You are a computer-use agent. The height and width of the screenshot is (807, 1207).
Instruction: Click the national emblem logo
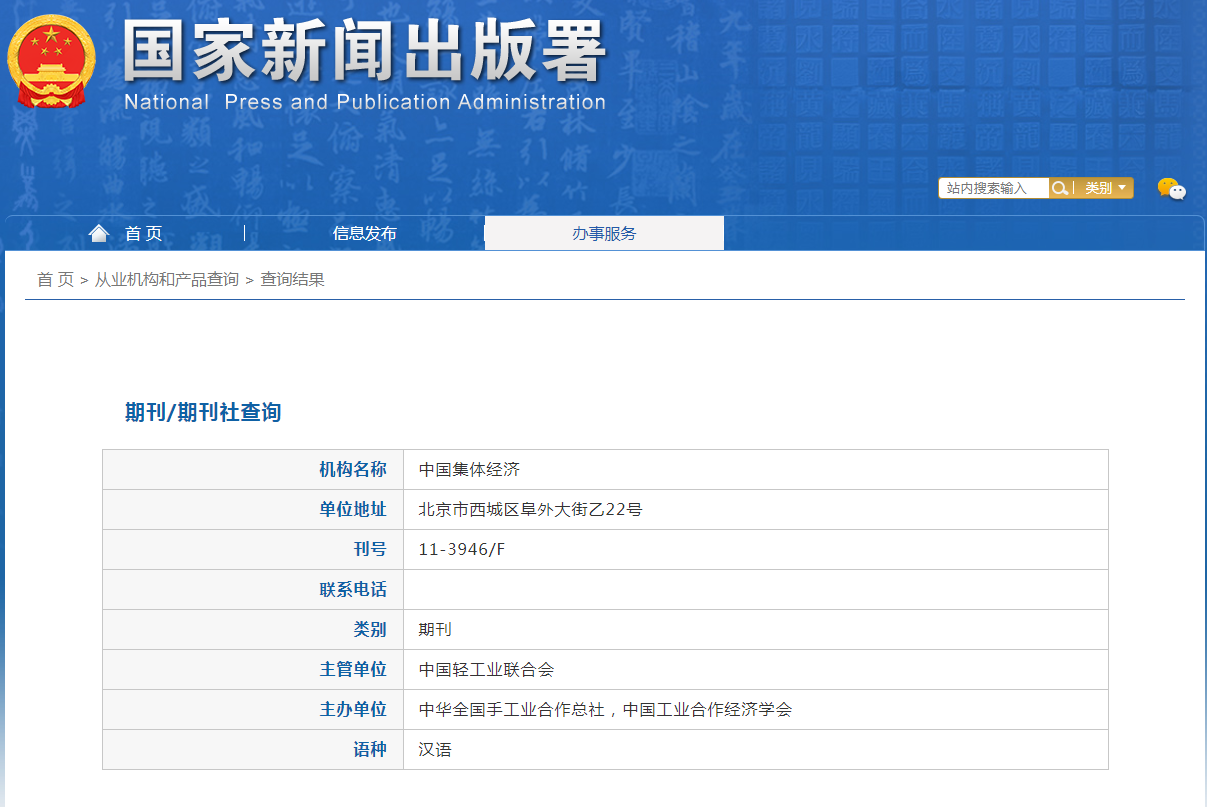click(x=51, y=62)
